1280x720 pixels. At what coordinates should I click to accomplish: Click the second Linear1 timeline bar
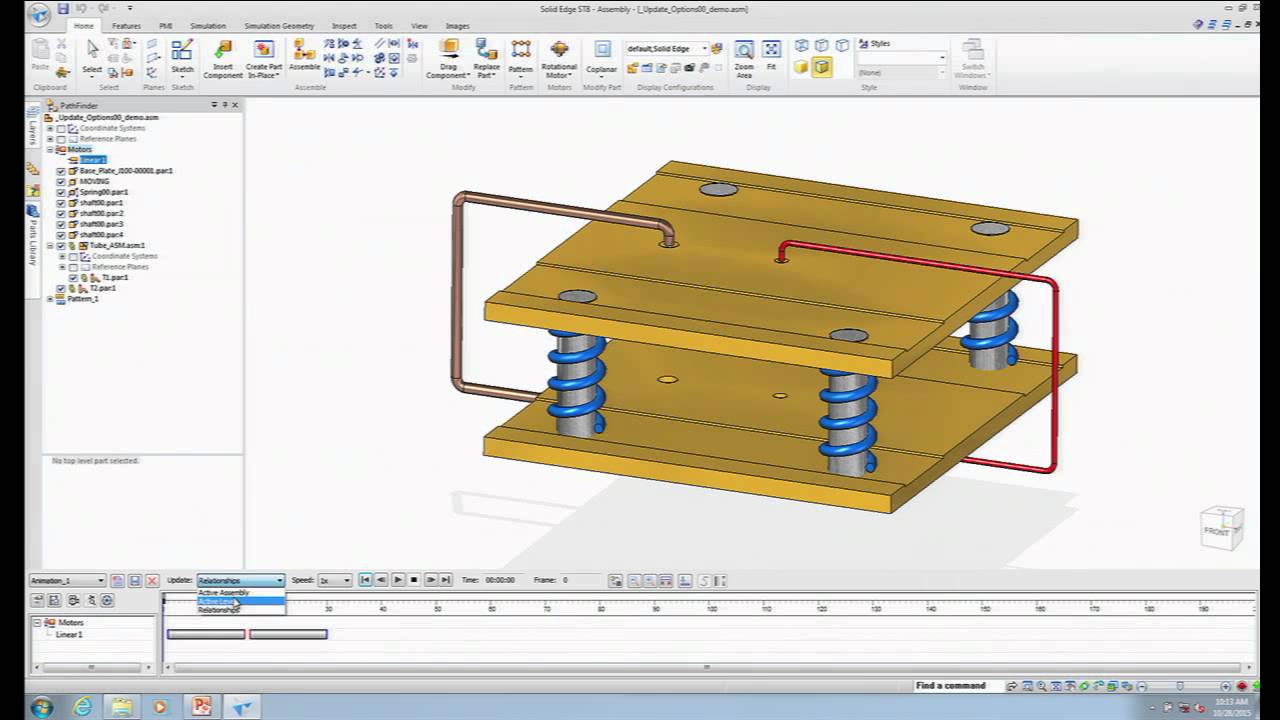point(288,634)
